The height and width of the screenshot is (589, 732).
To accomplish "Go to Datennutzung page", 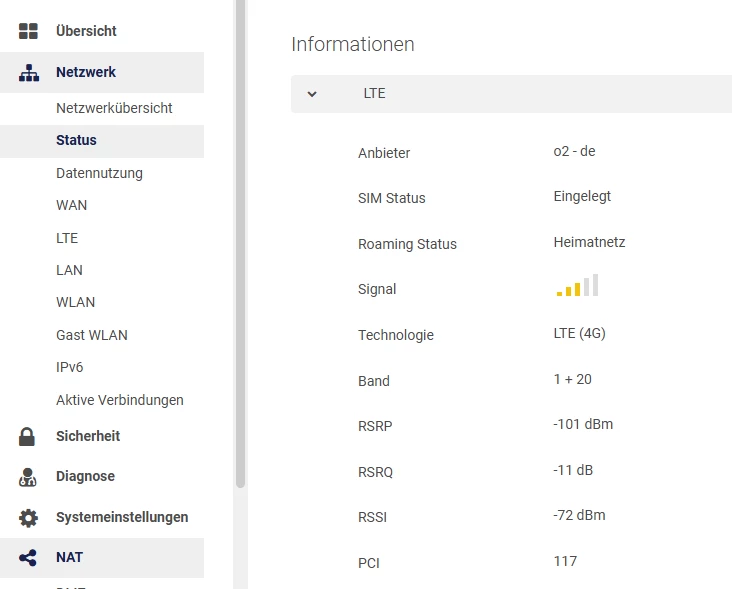I will (x=99, y=173).
